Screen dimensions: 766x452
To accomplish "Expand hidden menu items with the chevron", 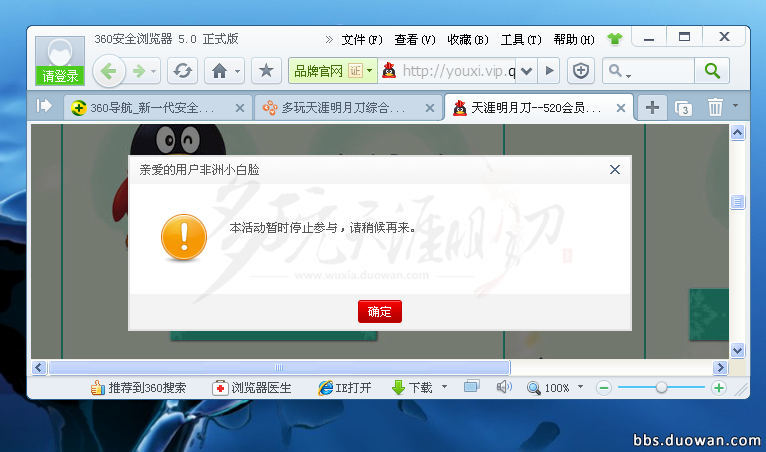I will pos(329,40).
